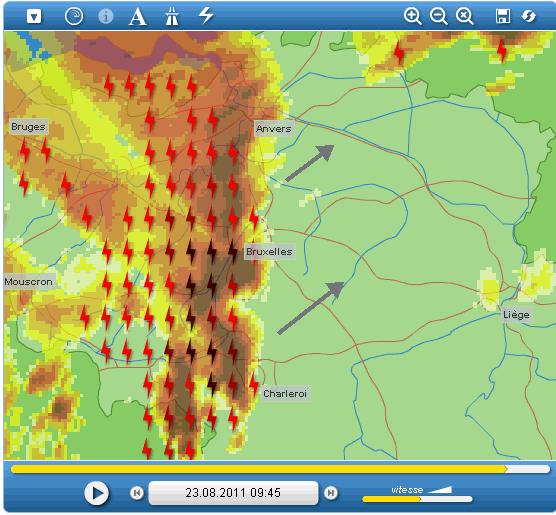Step to the next radar frame
This screenshot has height=515, width=556.
pyautogui.click(x=330, y=493)
